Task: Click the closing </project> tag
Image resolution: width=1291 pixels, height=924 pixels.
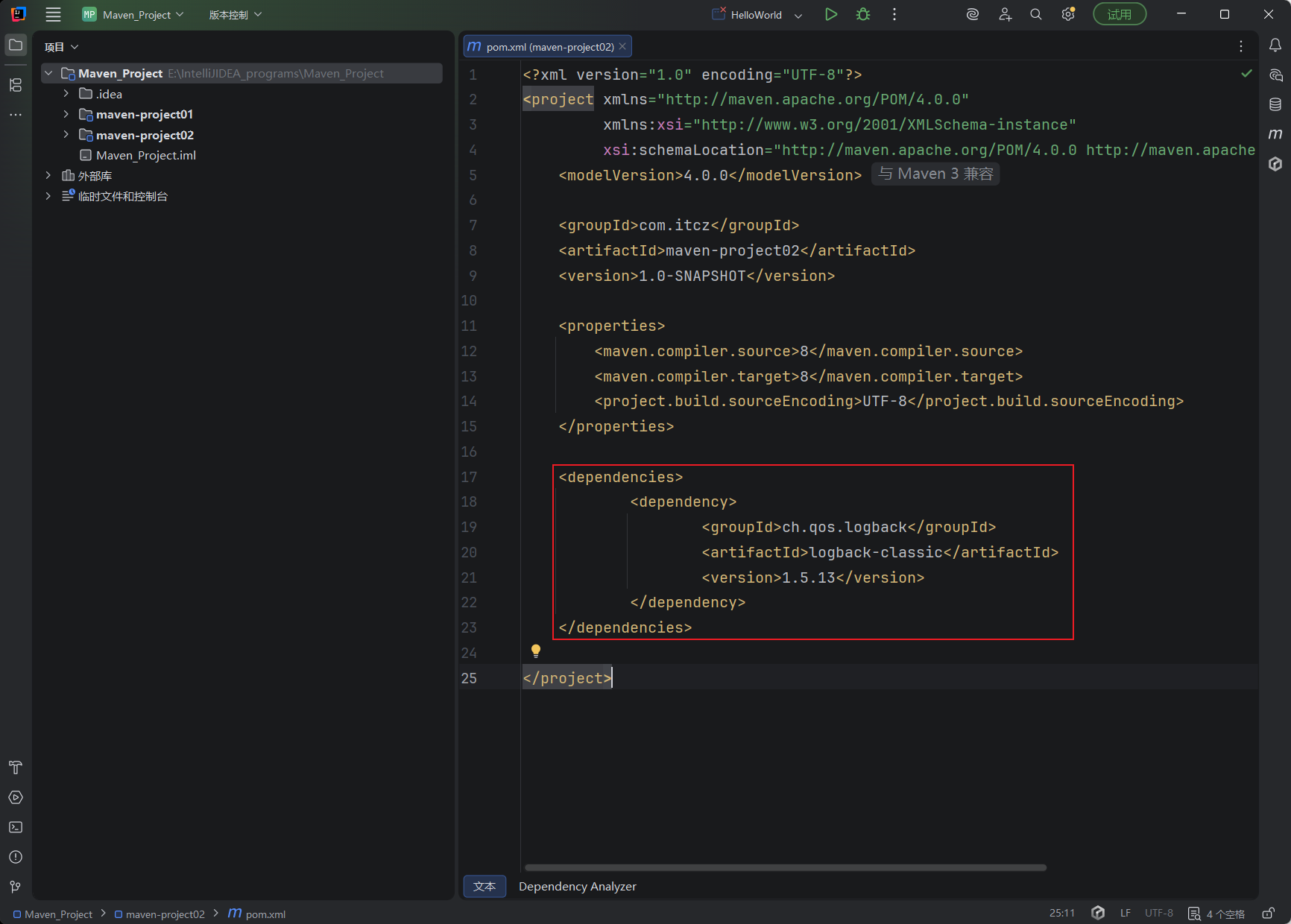Action: tap(567, 678)
